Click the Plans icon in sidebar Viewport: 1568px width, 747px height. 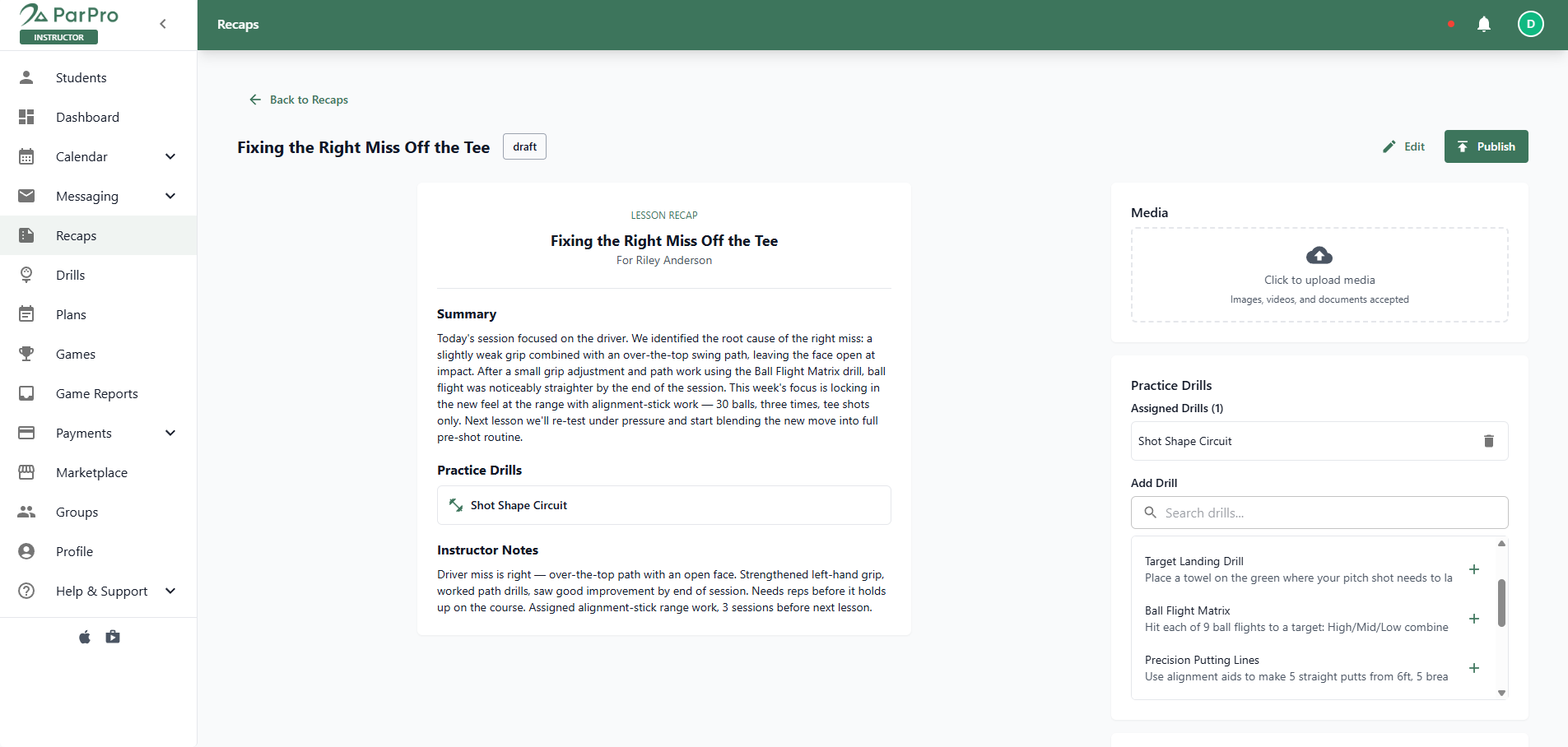click(26, 314)
